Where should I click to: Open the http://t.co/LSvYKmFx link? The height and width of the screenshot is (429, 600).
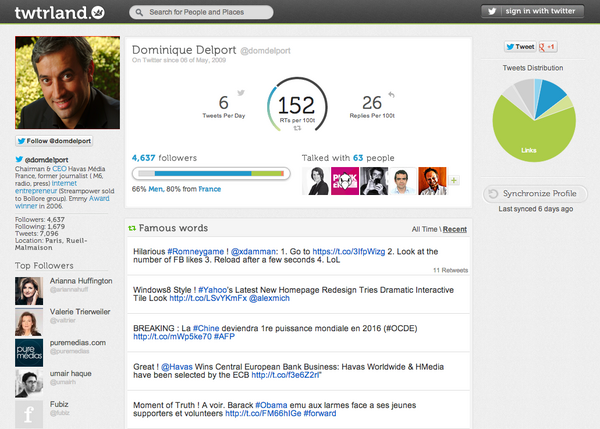coord(208,298)
